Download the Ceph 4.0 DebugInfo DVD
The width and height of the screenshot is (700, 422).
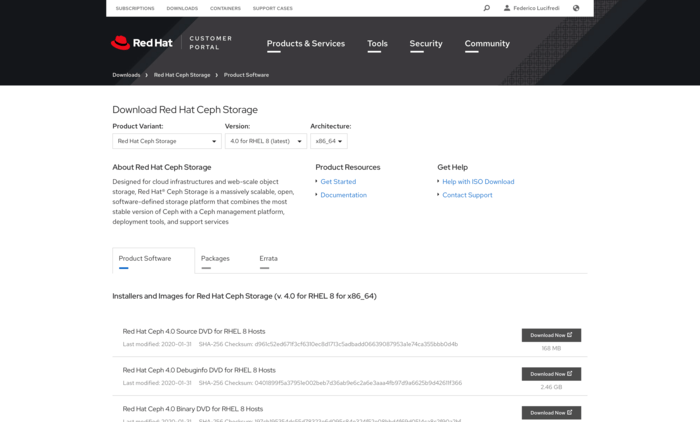tap(551, 373)
